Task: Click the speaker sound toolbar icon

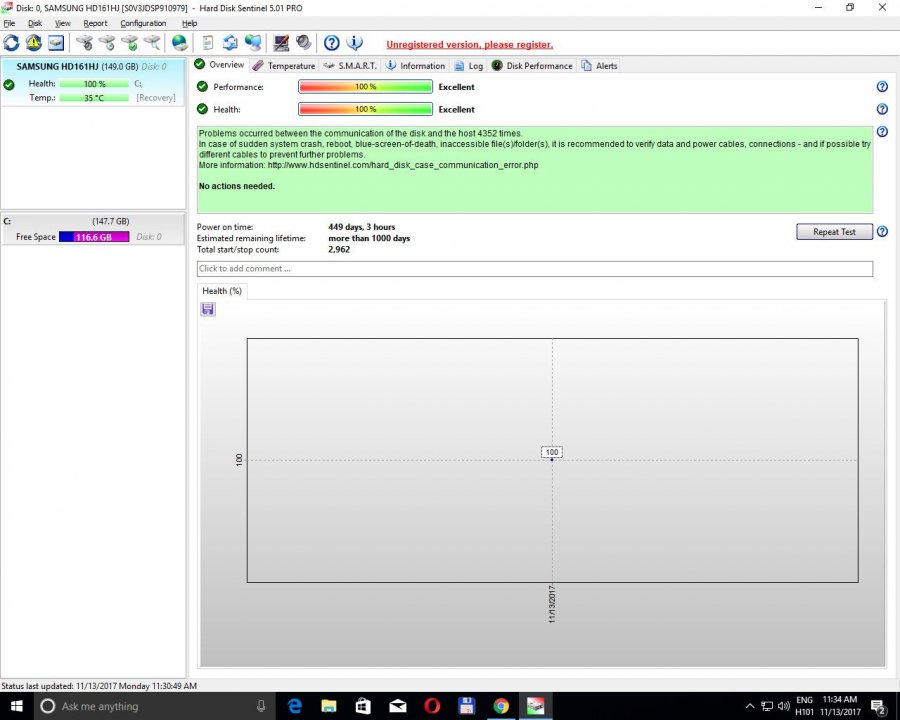Action: pos(304,43)
